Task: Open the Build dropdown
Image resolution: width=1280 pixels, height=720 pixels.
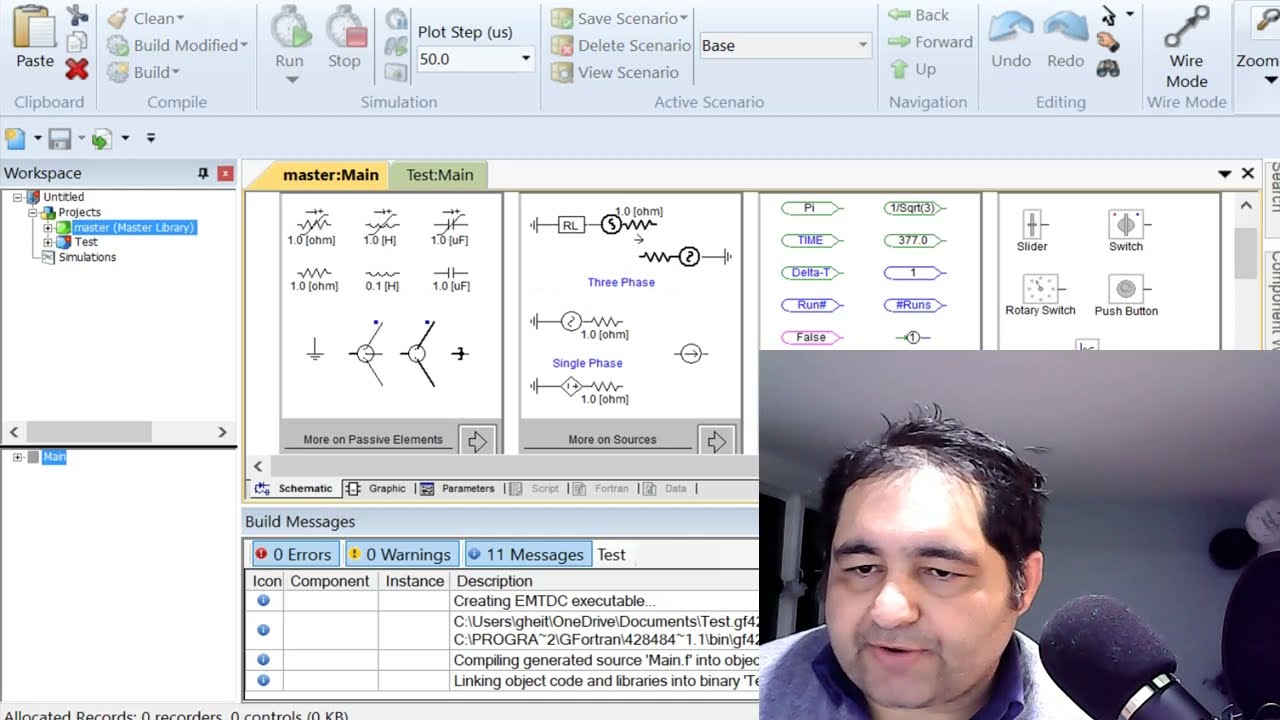Action: (144, 72)
